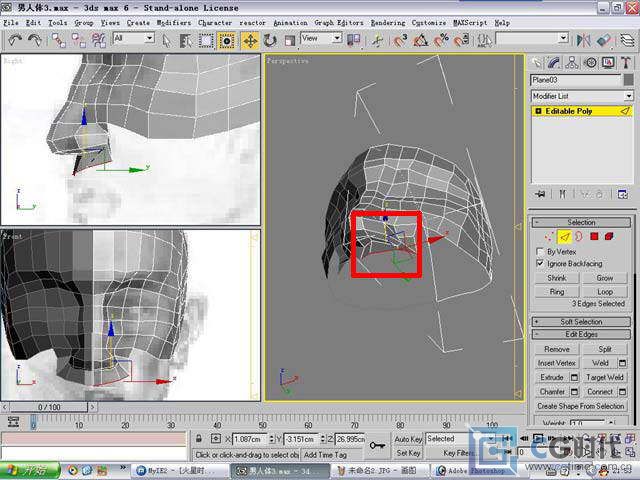
Task: Click Use Pivot Point Center icon
Action: [x=353, y=40]
